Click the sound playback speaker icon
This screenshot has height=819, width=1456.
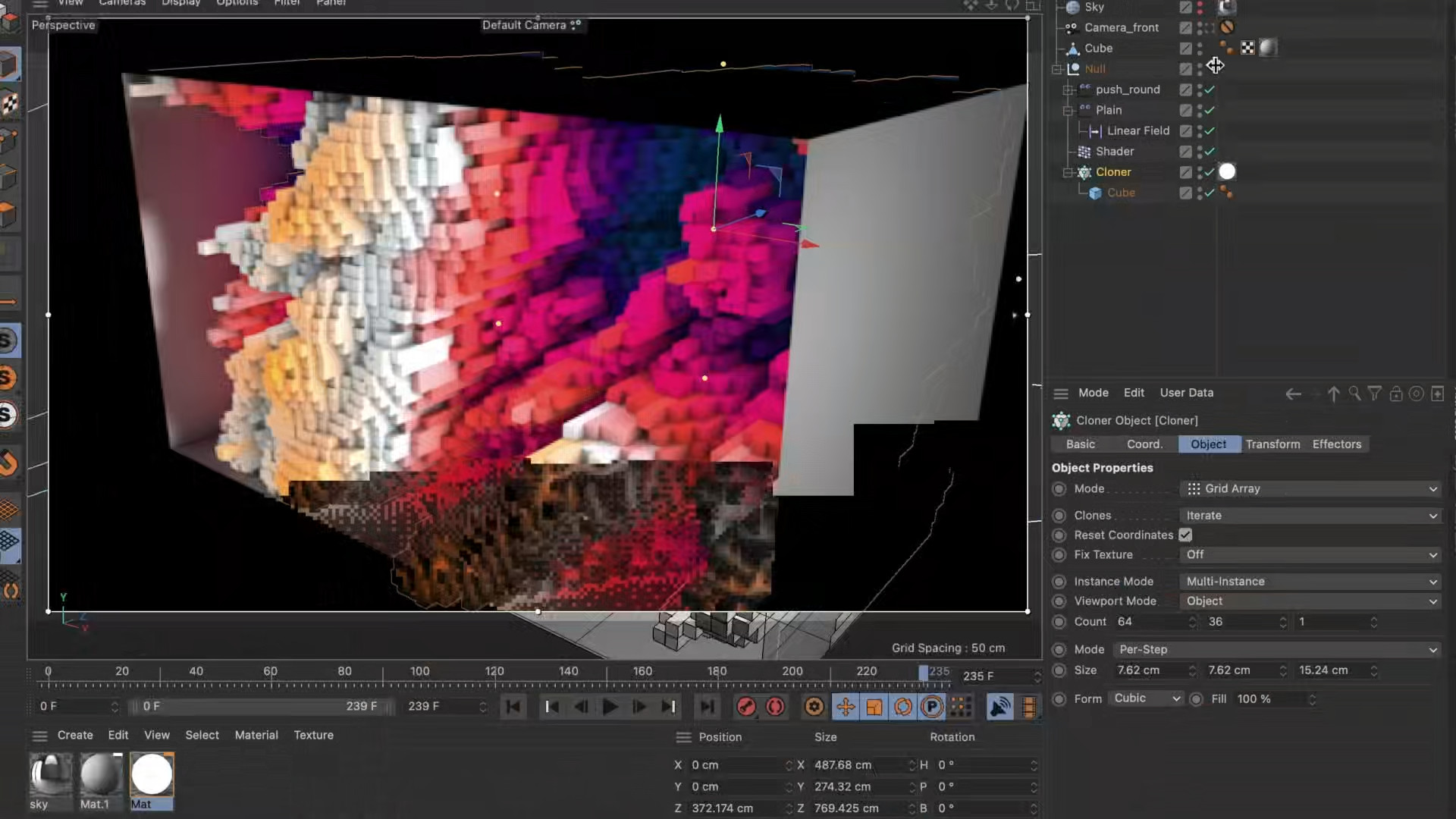(x=999, y=706)
